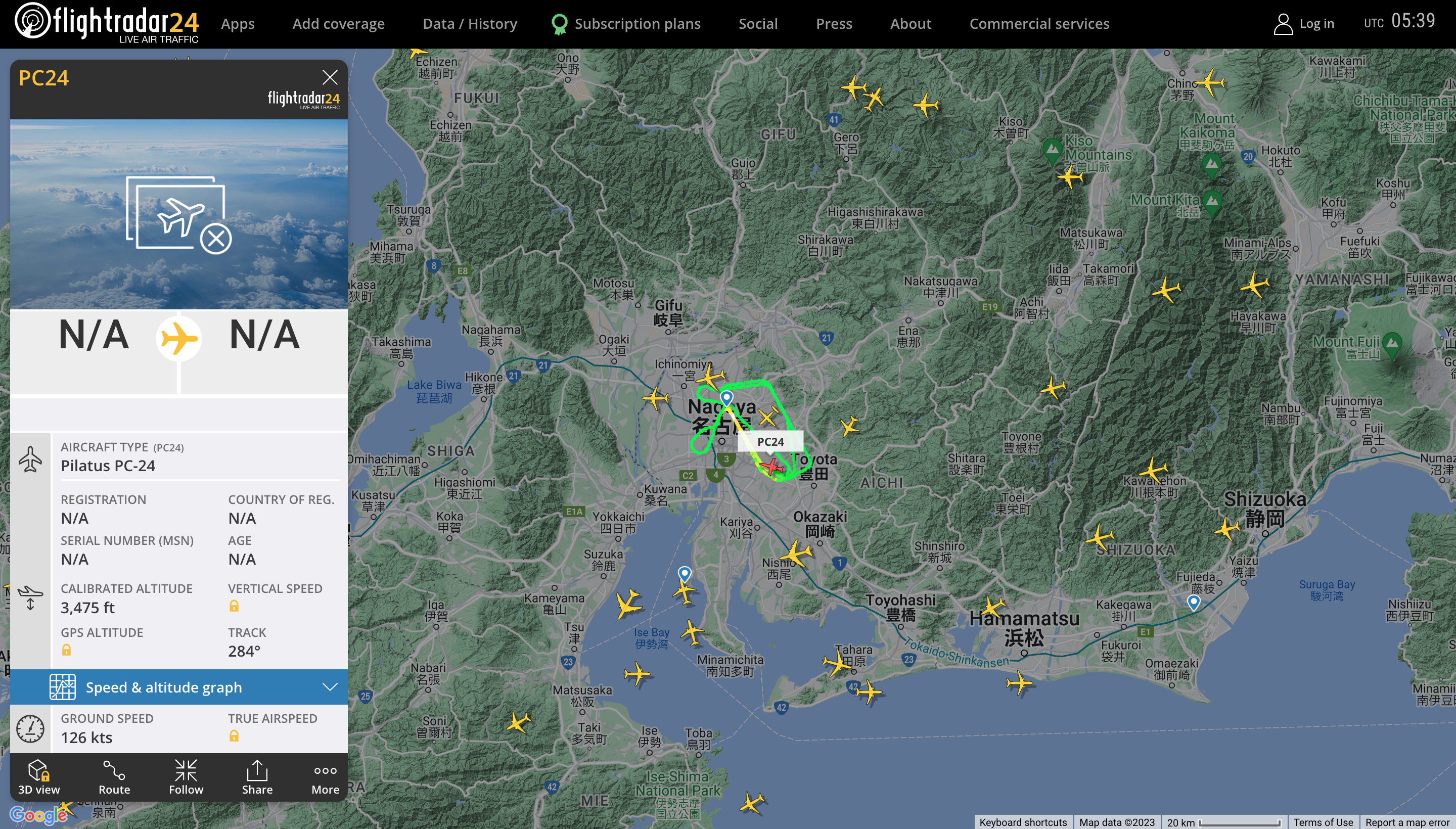Select the aircraft over Kiso Mountains
Screen dimensions: 1456x829
point(1070,176)
